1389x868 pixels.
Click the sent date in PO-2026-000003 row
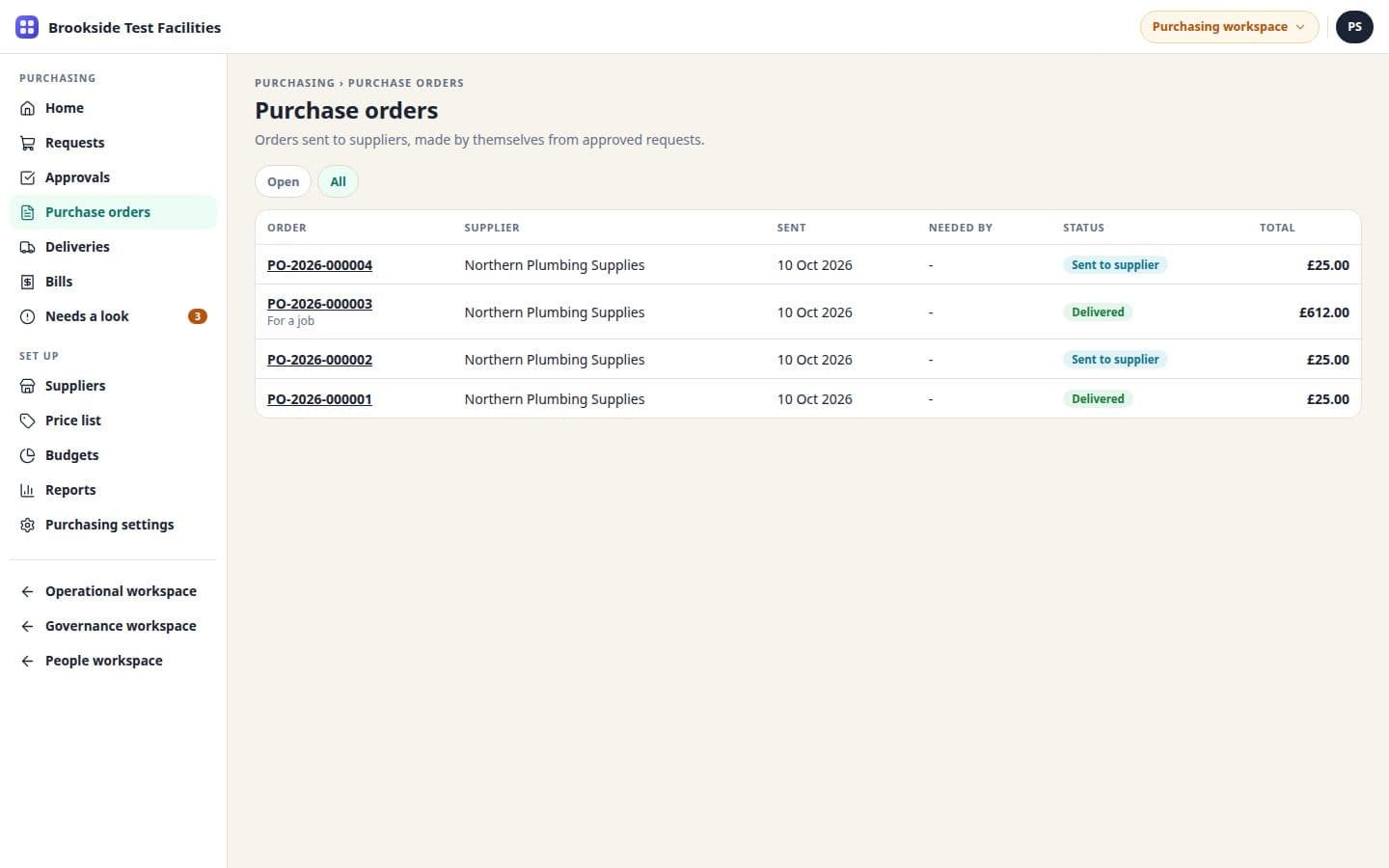[x=814, y=312]
